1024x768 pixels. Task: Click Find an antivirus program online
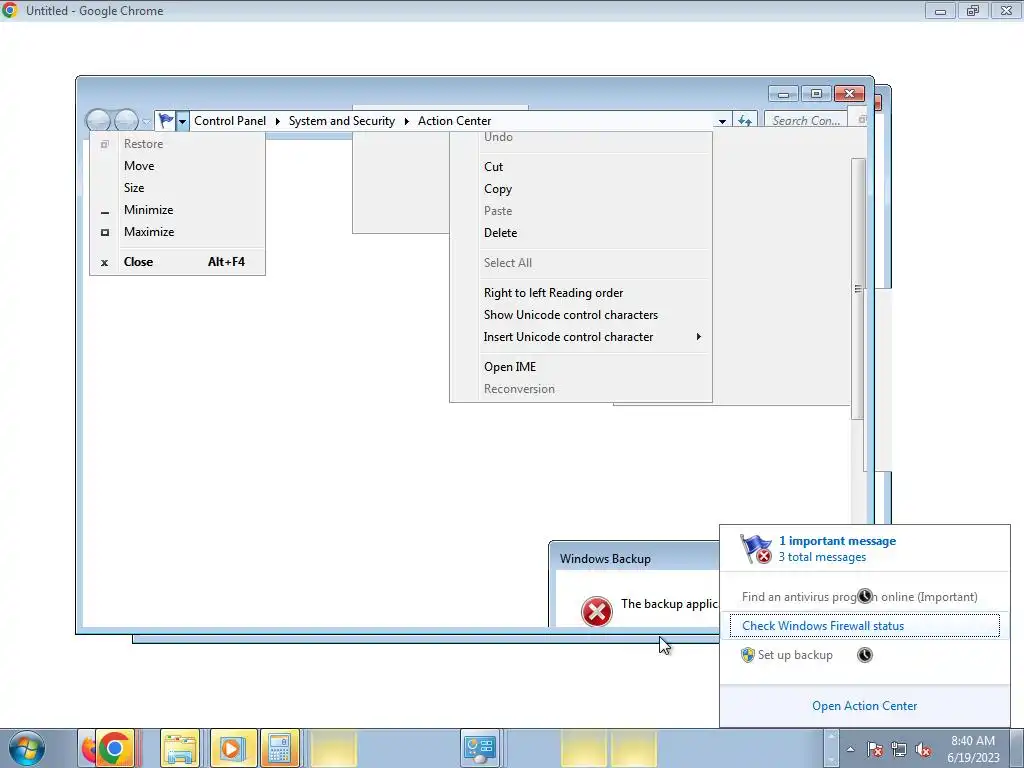point(859,597)
